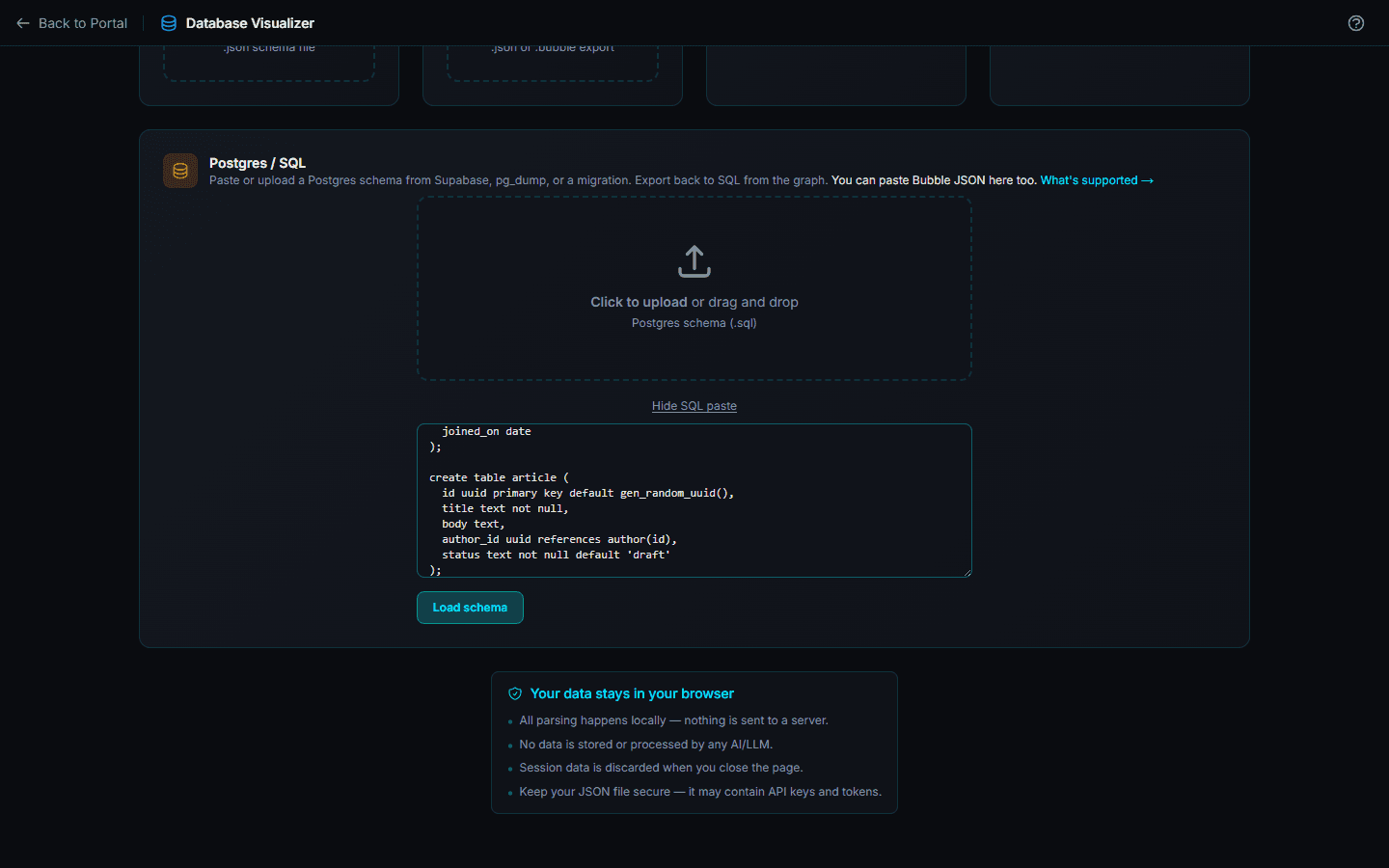Open the What's supported link
Image resolution: width=1389 pixels, height=868 pixels.
point(1097,180)
